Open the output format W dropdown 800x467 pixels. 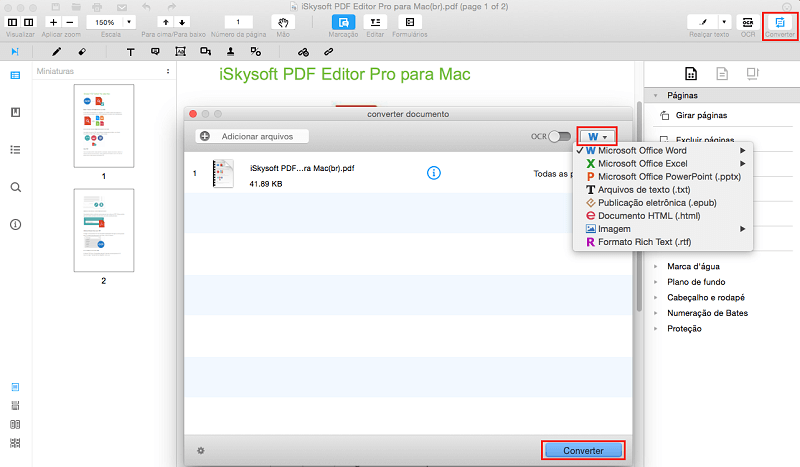[597, 136]
